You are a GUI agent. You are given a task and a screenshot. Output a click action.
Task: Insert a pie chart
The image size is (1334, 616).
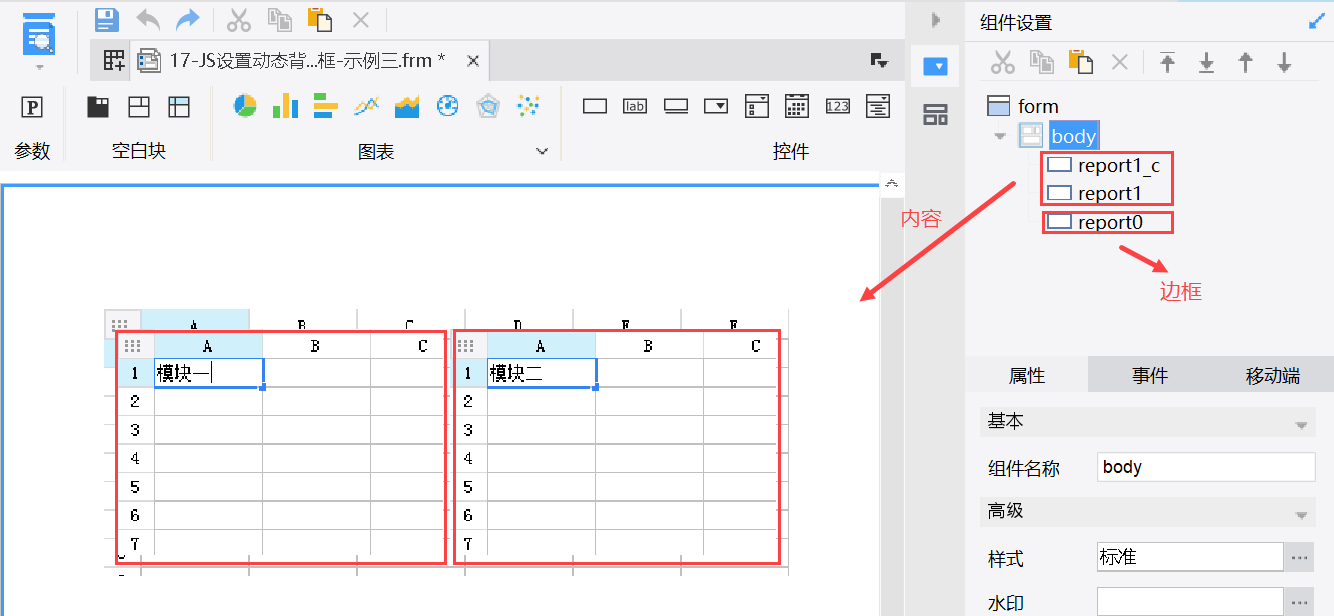point(245,105)
